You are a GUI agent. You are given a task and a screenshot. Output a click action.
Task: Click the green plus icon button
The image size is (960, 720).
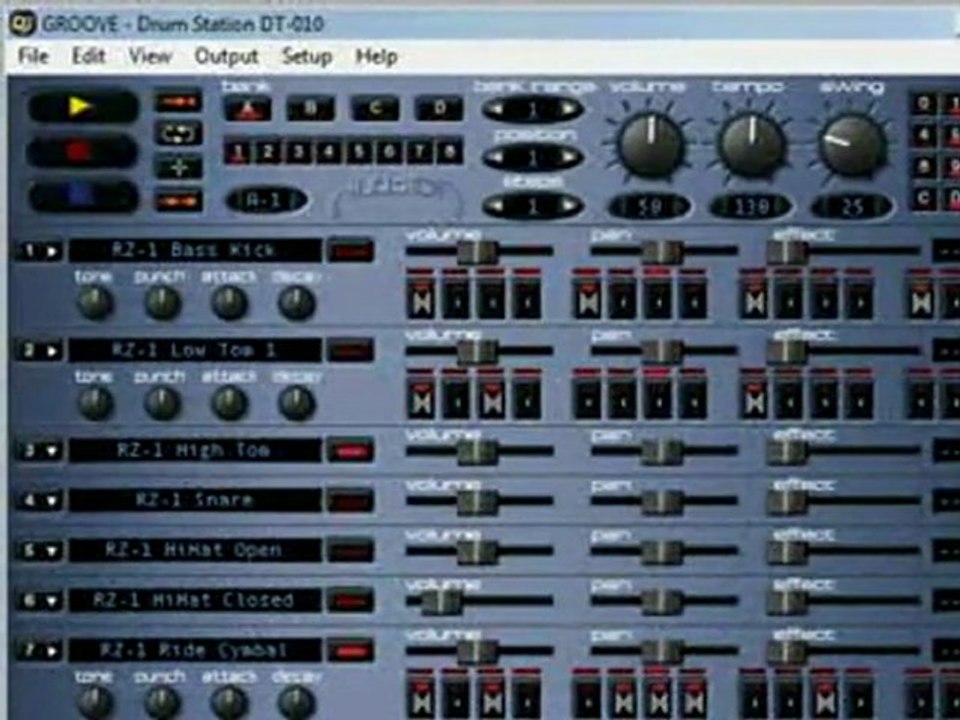(x=179, y=167)
